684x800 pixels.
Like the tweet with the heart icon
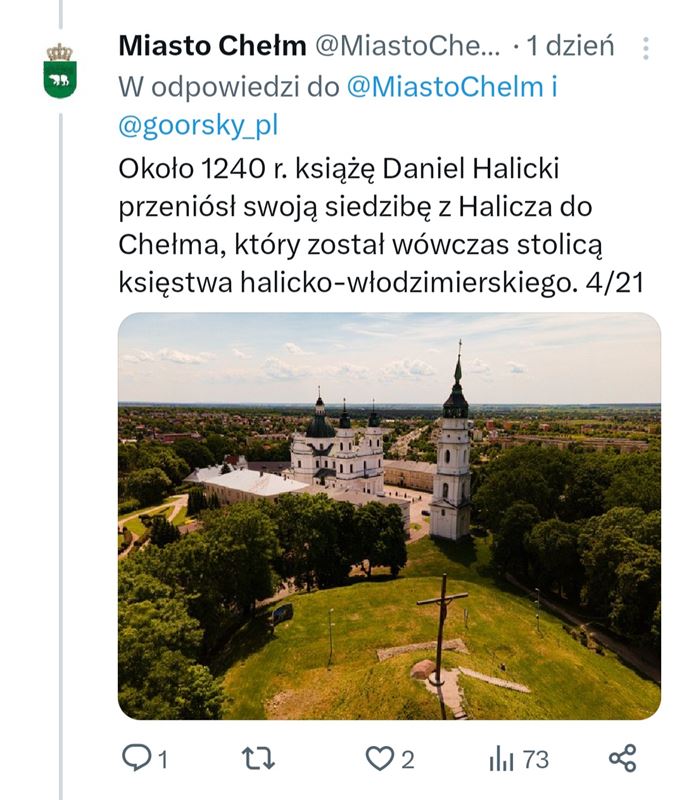click(x=379, y=759)
